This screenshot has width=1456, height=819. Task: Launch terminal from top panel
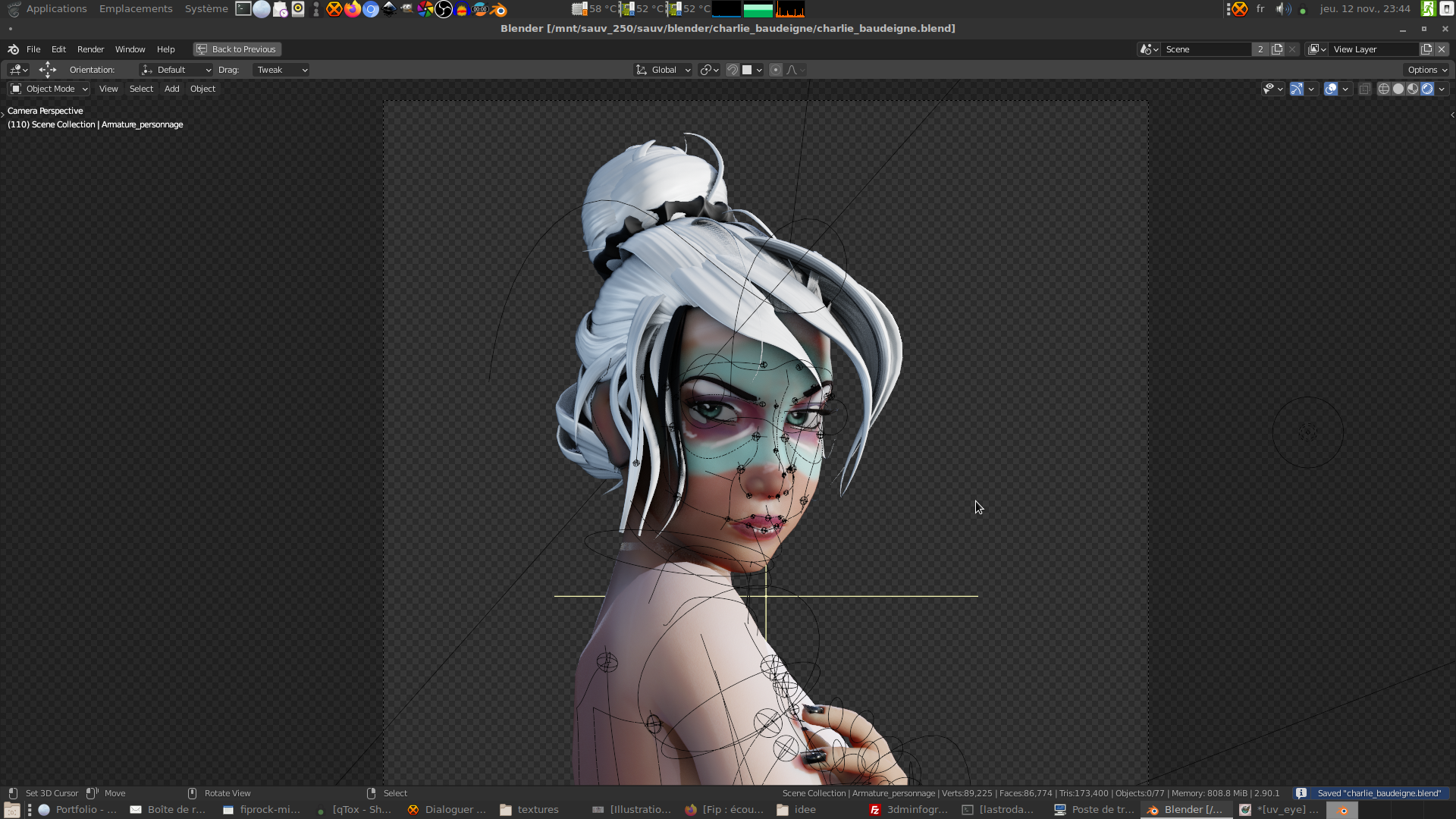coord(243,9)
